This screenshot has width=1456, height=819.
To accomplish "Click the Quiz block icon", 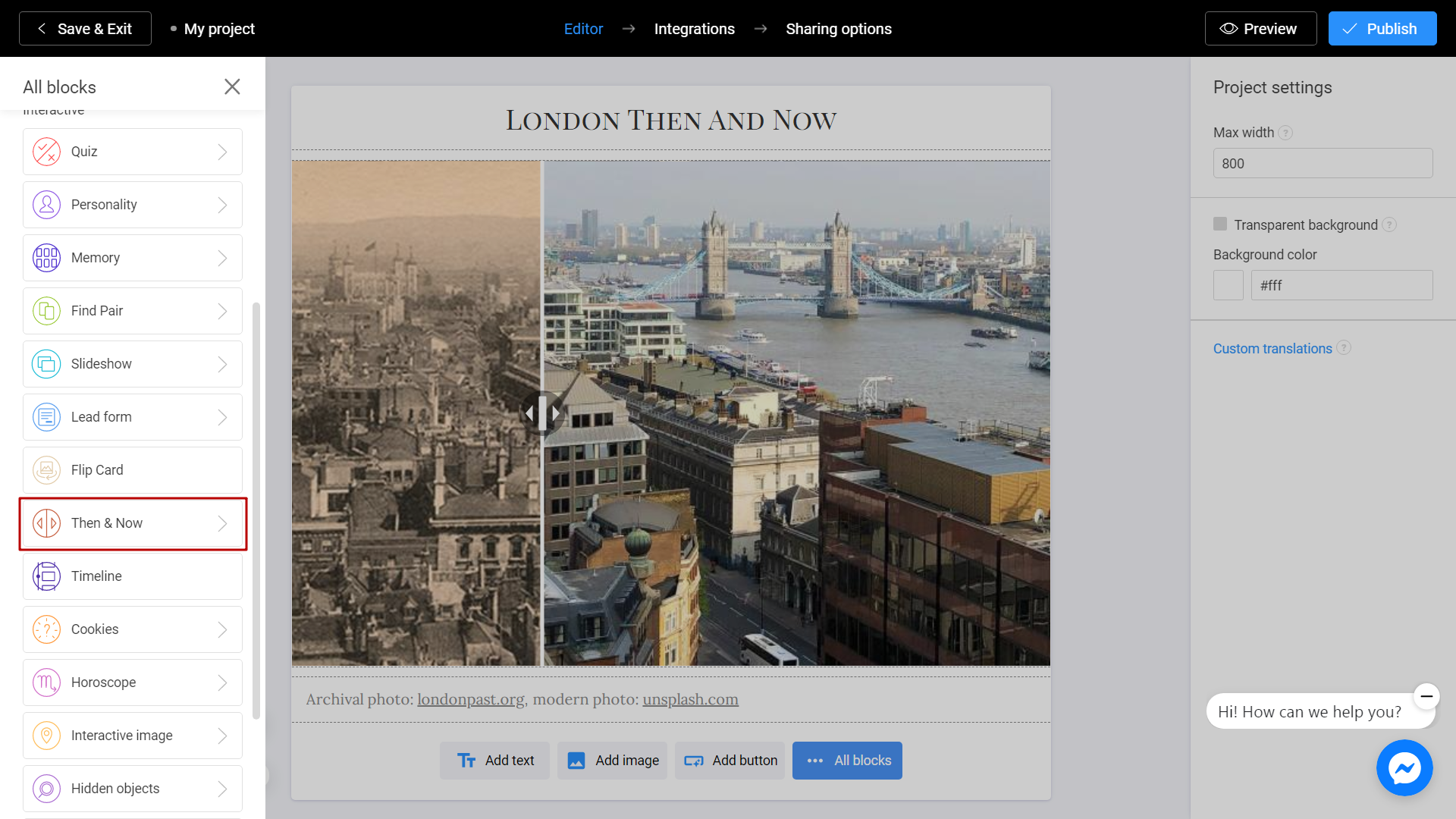I will coord(46,152).
